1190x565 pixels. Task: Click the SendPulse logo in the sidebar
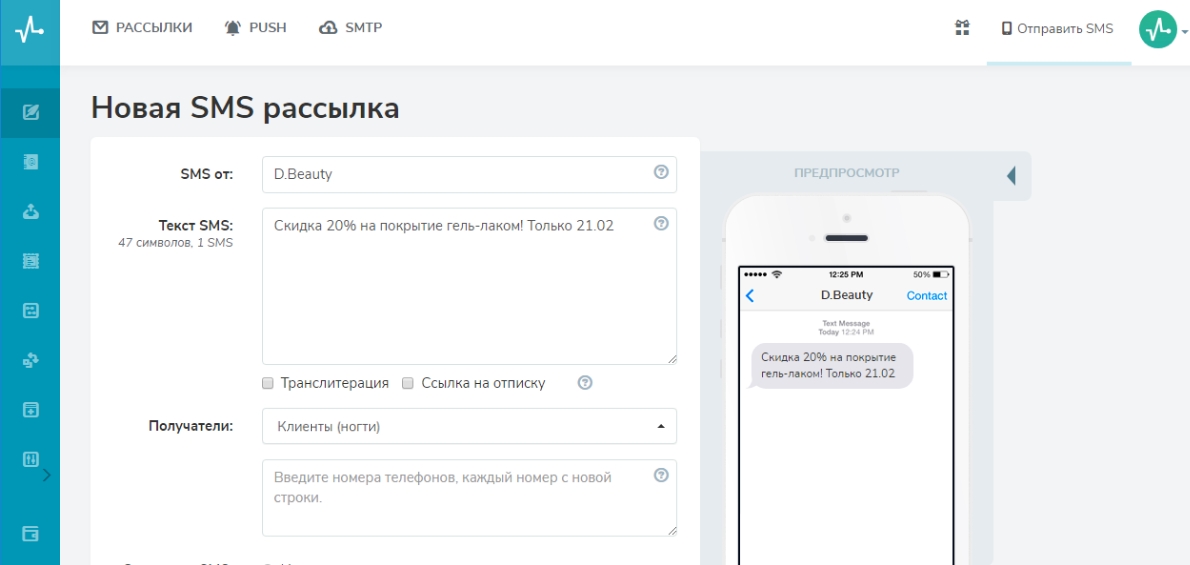29,32
